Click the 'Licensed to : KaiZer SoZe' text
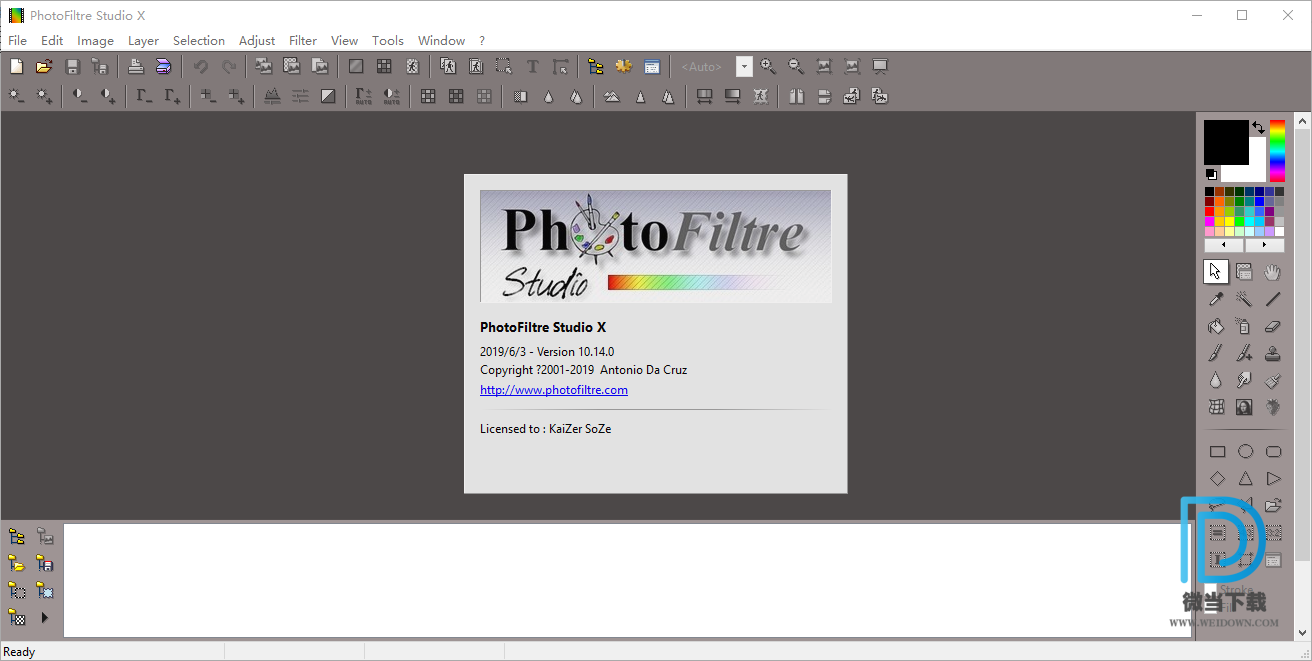1312x661 pixels. (545, 429)
